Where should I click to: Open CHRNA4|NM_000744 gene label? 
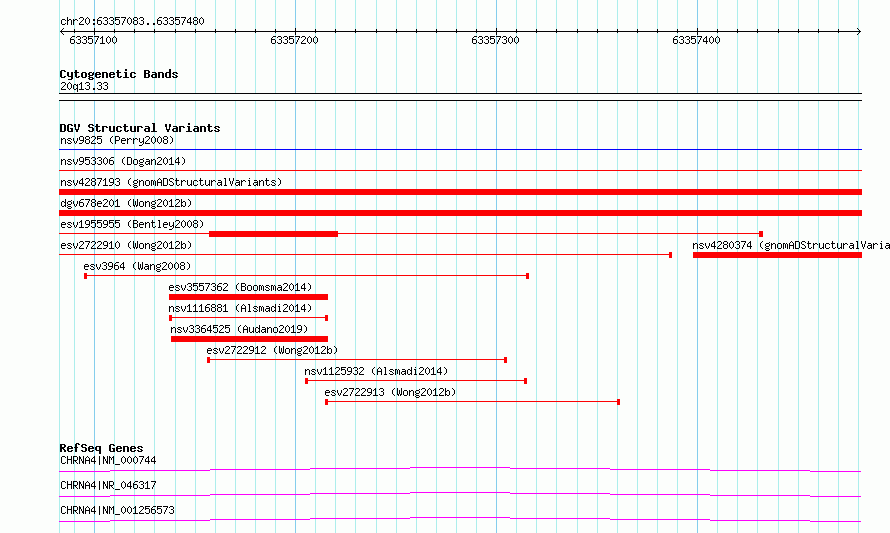[x=108, y=460]
